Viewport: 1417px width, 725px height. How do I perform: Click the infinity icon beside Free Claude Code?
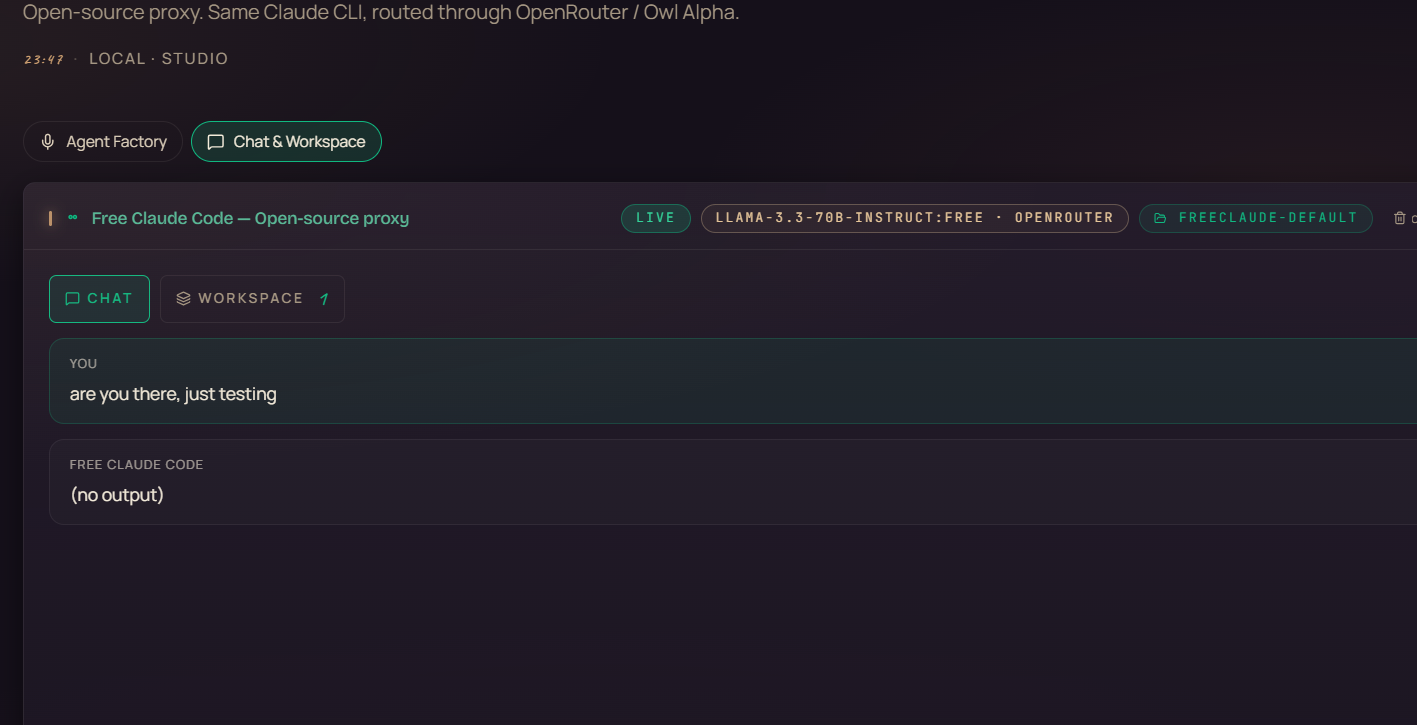coord(73,218)
